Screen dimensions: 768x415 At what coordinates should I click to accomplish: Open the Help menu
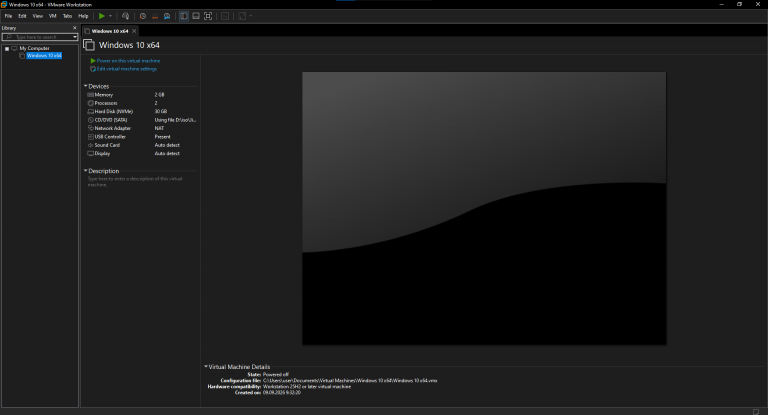pyautogui.click(x=83, y=16)
